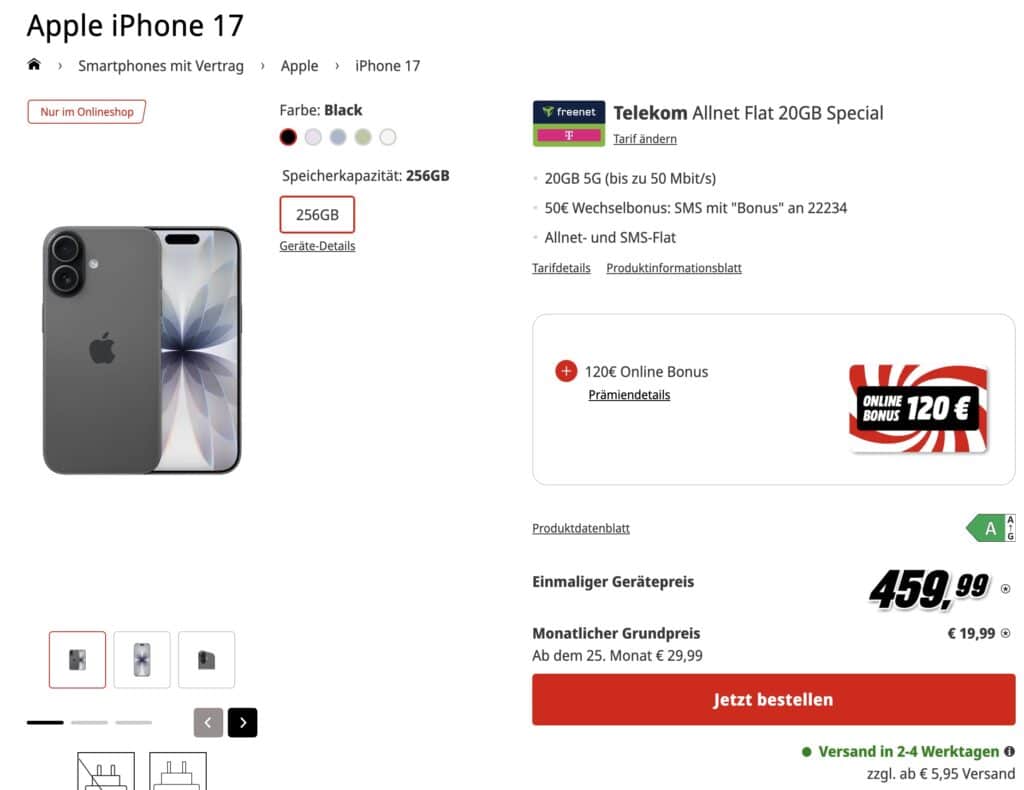Open Smartphones mit Vertrag breadcrumb
The height and width of the screenshot is (790, 1024).
coord(161,66)
